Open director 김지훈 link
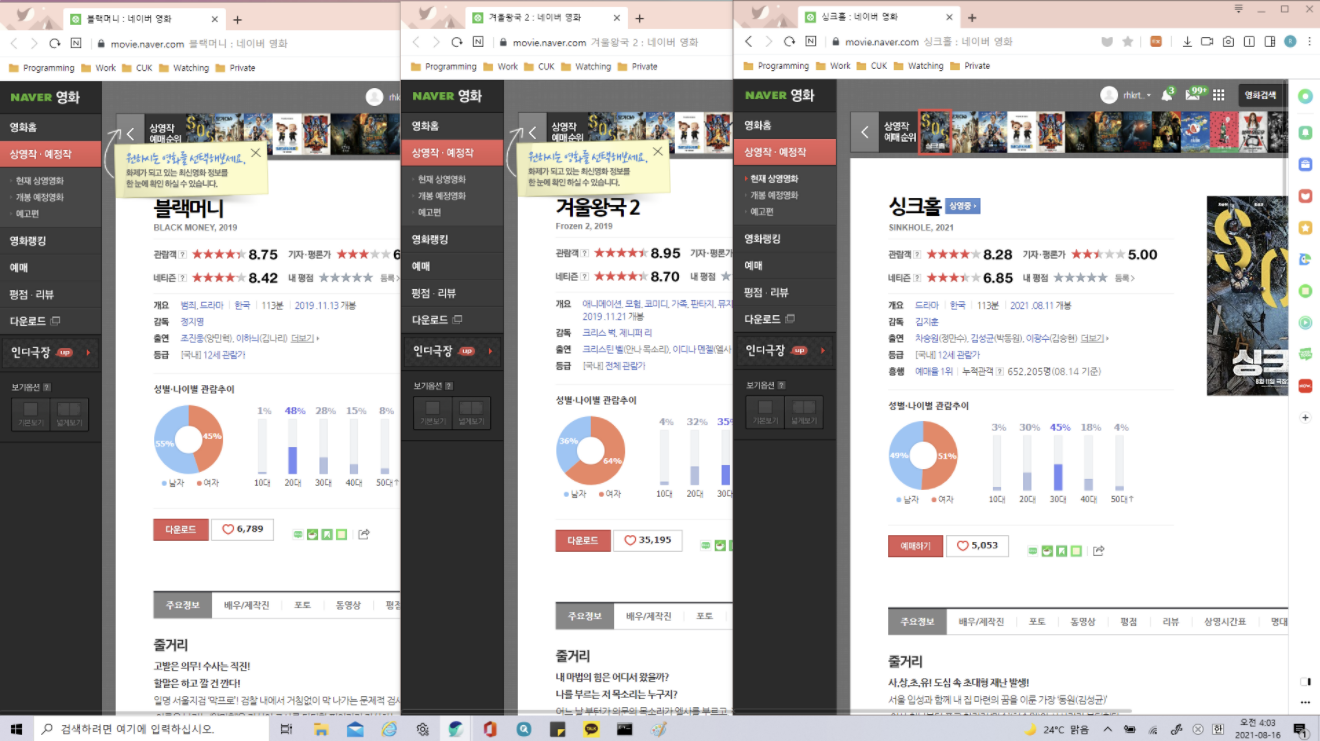Screen dimensions: 1320x741 [x=925, y=322]
